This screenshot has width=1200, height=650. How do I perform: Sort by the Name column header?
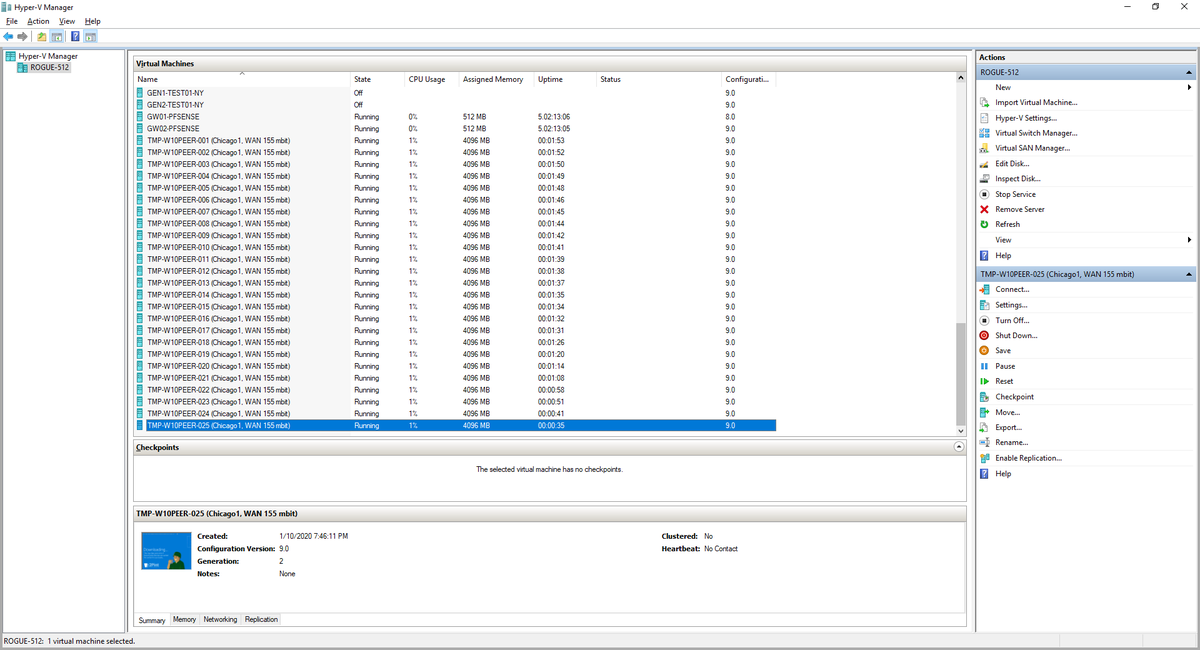click(241, 79)
